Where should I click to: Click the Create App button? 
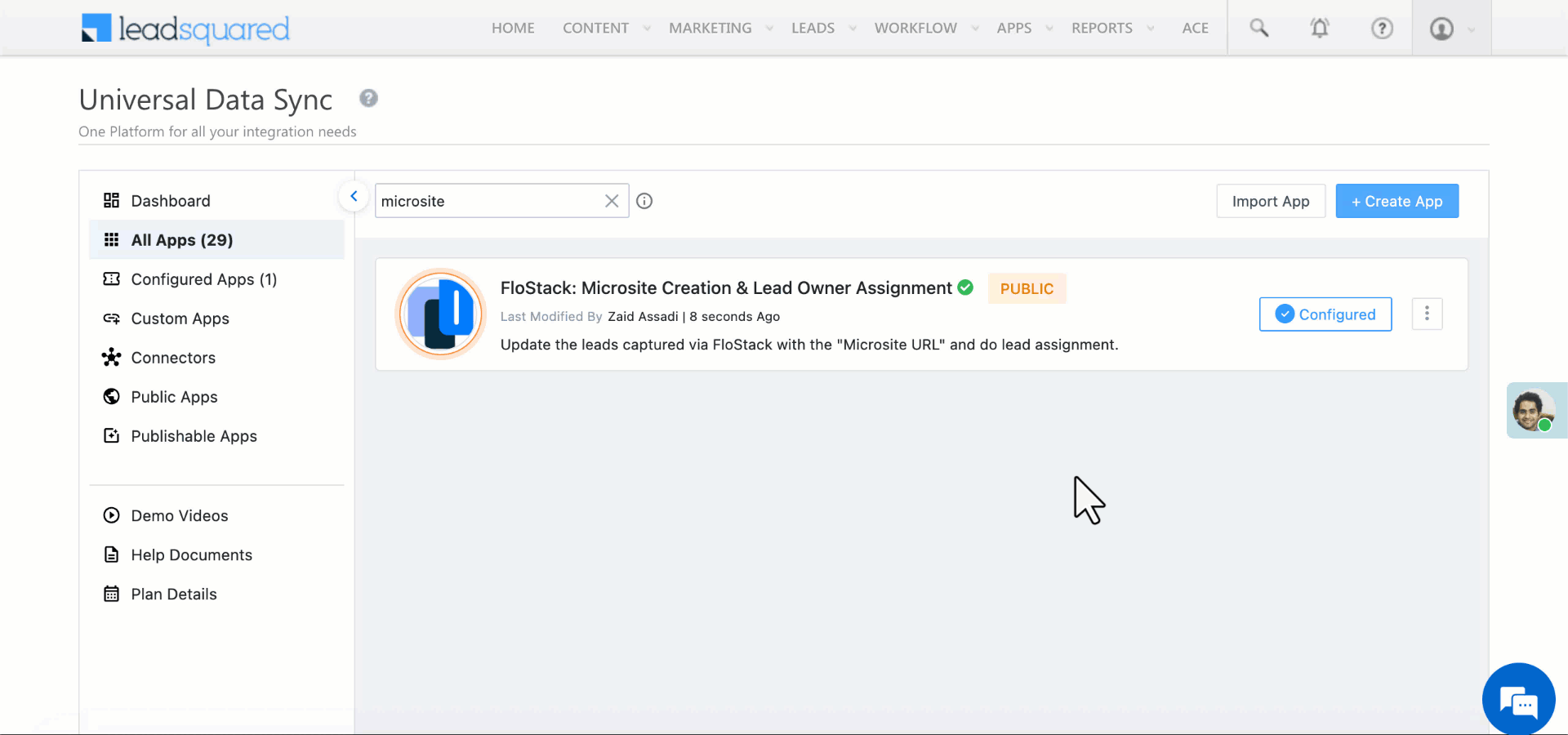click(1396, 201)
